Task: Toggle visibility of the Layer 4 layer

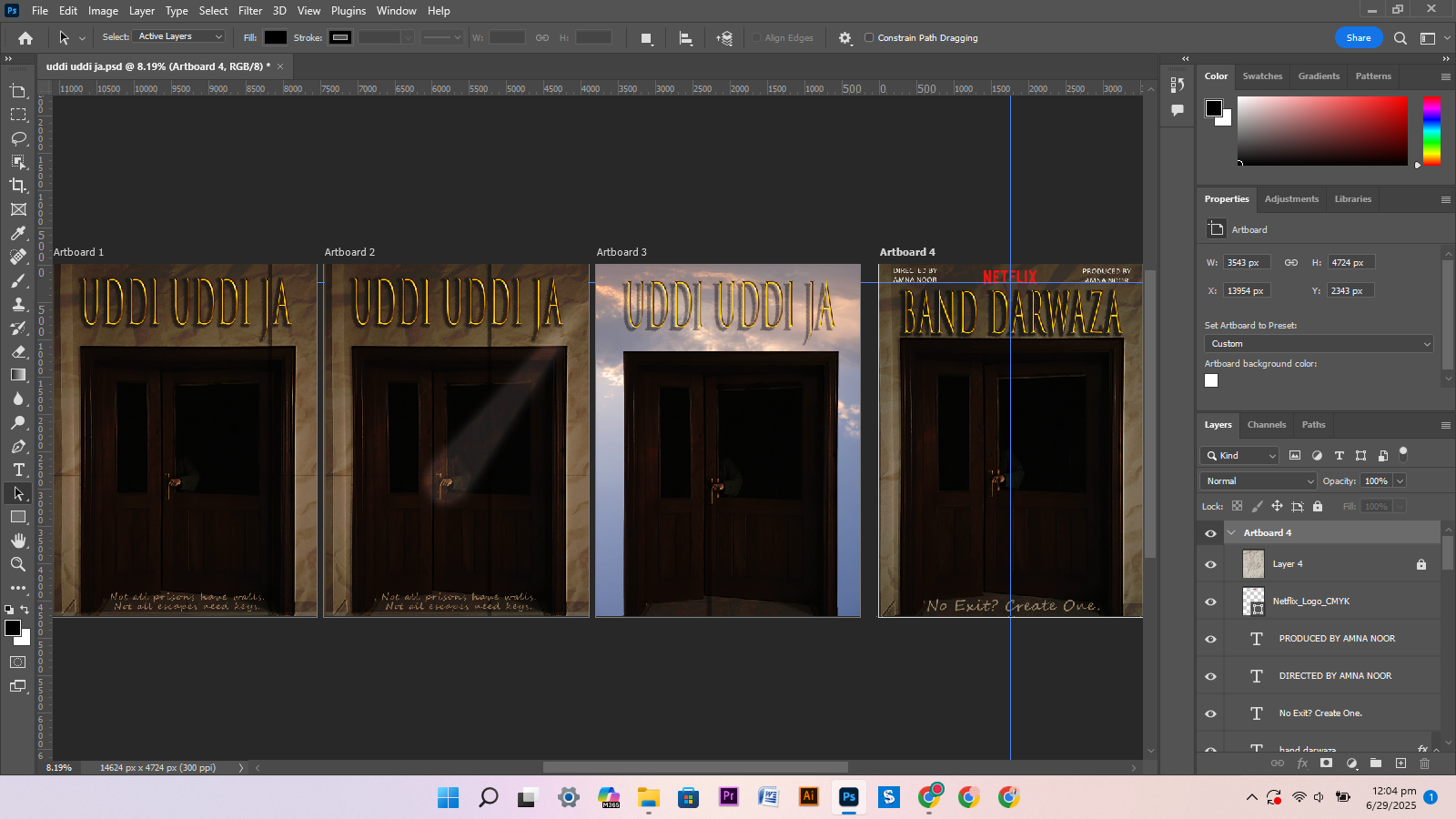Action: click(x=1210, y=564)
